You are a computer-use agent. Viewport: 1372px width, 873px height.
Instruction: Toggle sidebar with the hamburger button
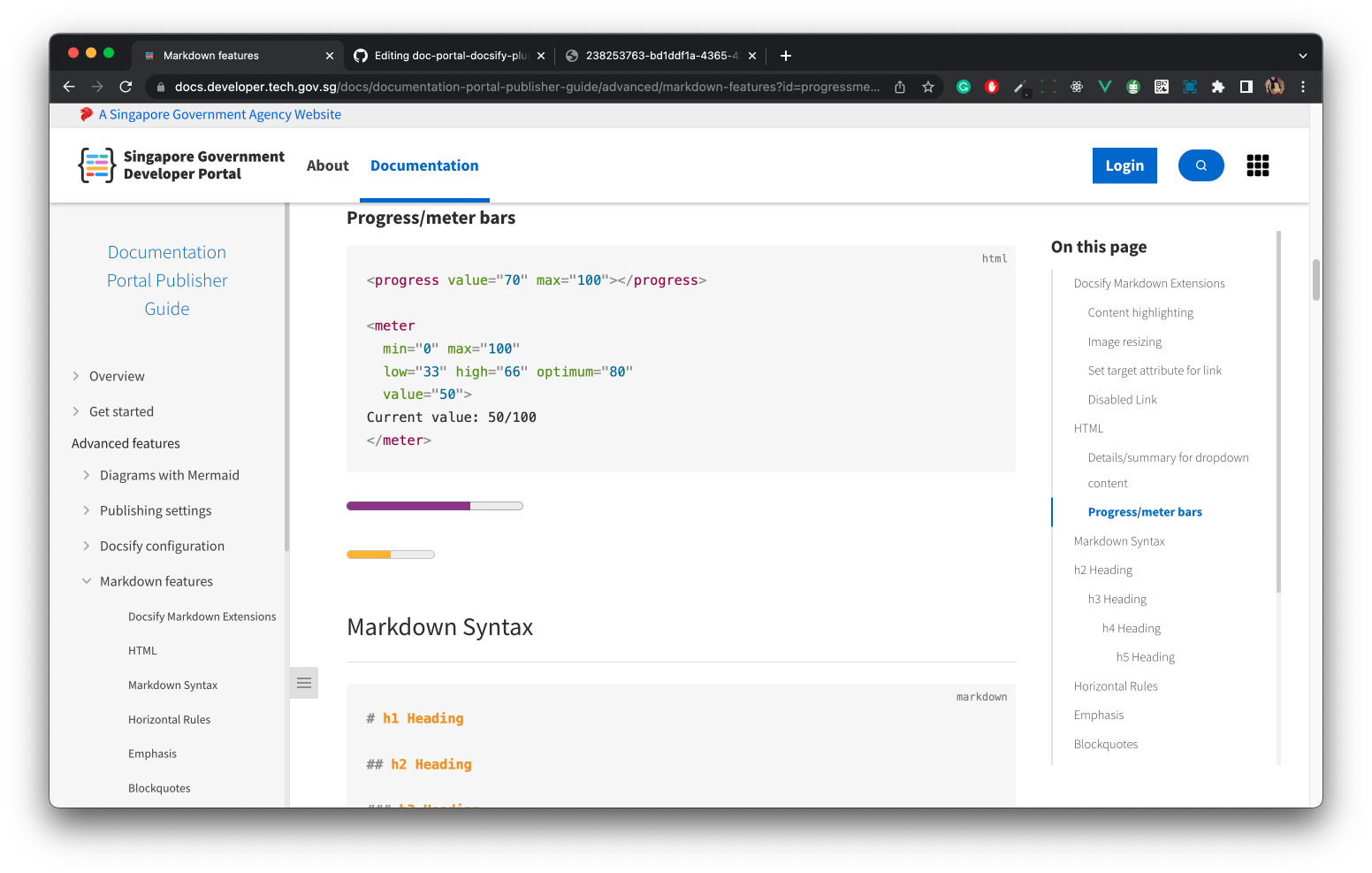coord(304,683)
